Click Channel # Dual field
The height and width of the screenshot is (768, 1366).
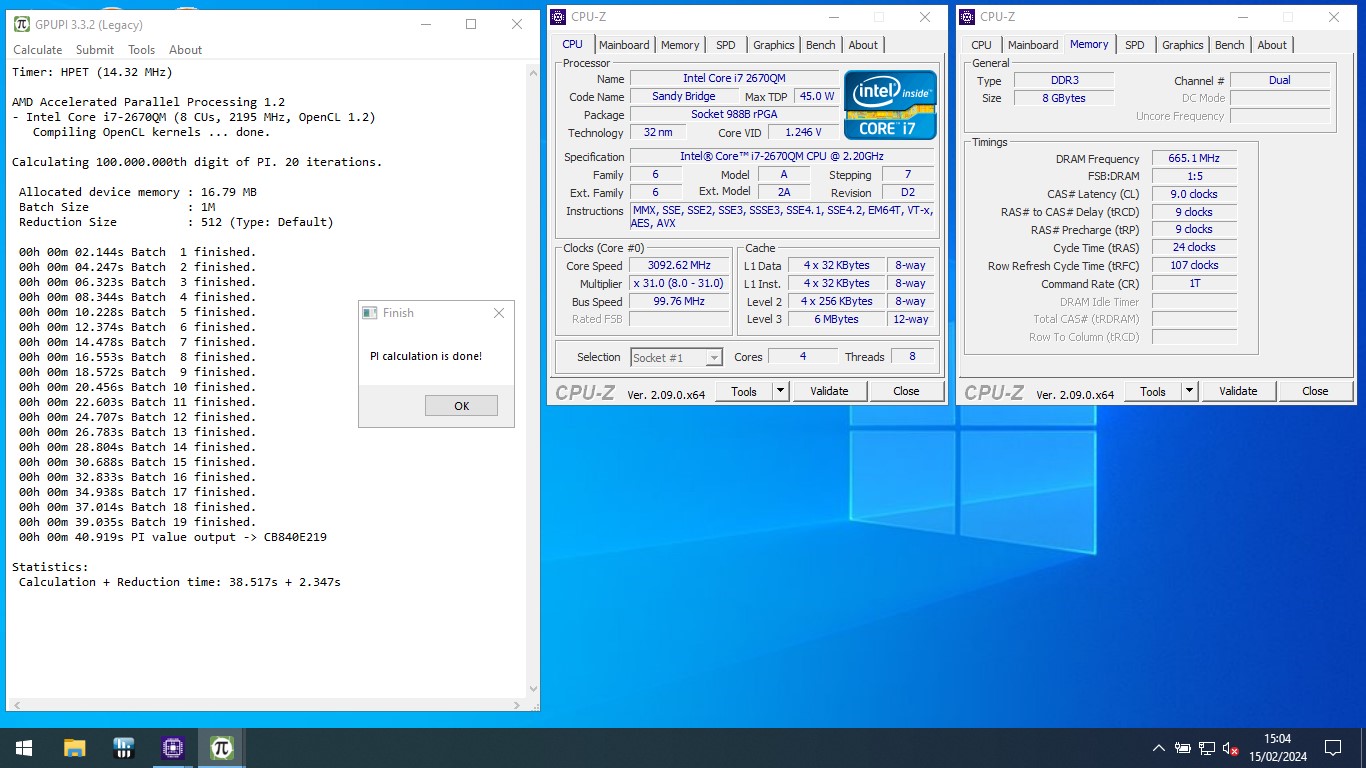tap(1280, 80)
